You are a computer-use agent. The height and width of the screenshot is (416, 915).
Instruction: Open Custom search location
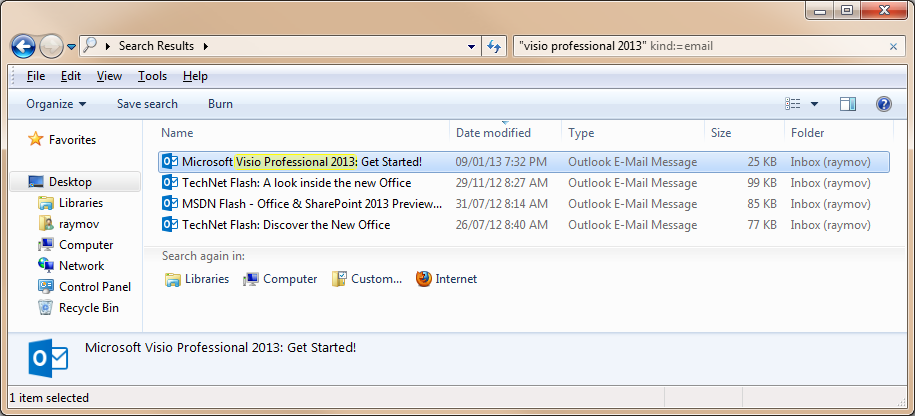coord(367,279)
